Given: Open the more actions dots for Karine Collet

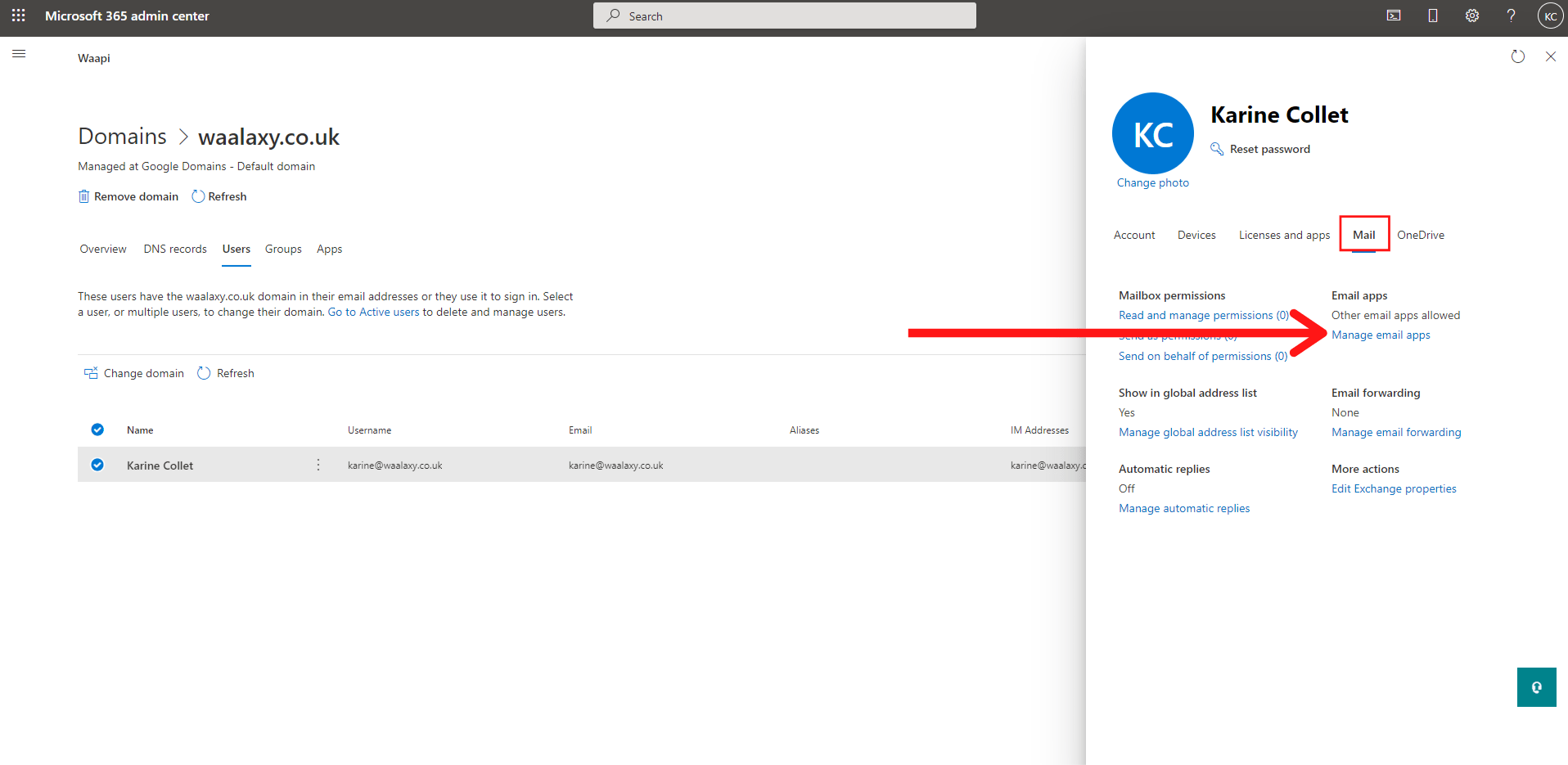Looking at the screenshot, I should (318, 465).
